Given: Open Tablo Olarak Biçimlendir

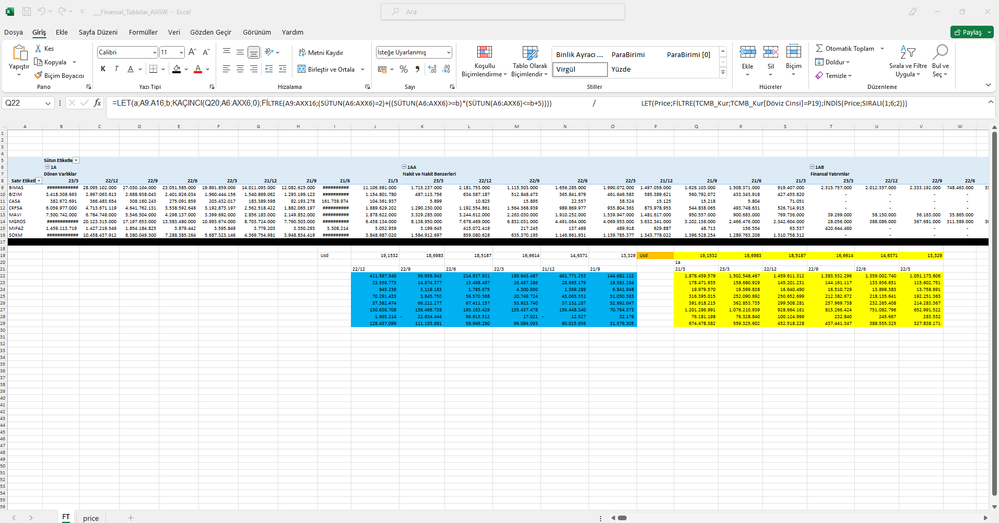Looking at the screenshot, I should [530, 61].
